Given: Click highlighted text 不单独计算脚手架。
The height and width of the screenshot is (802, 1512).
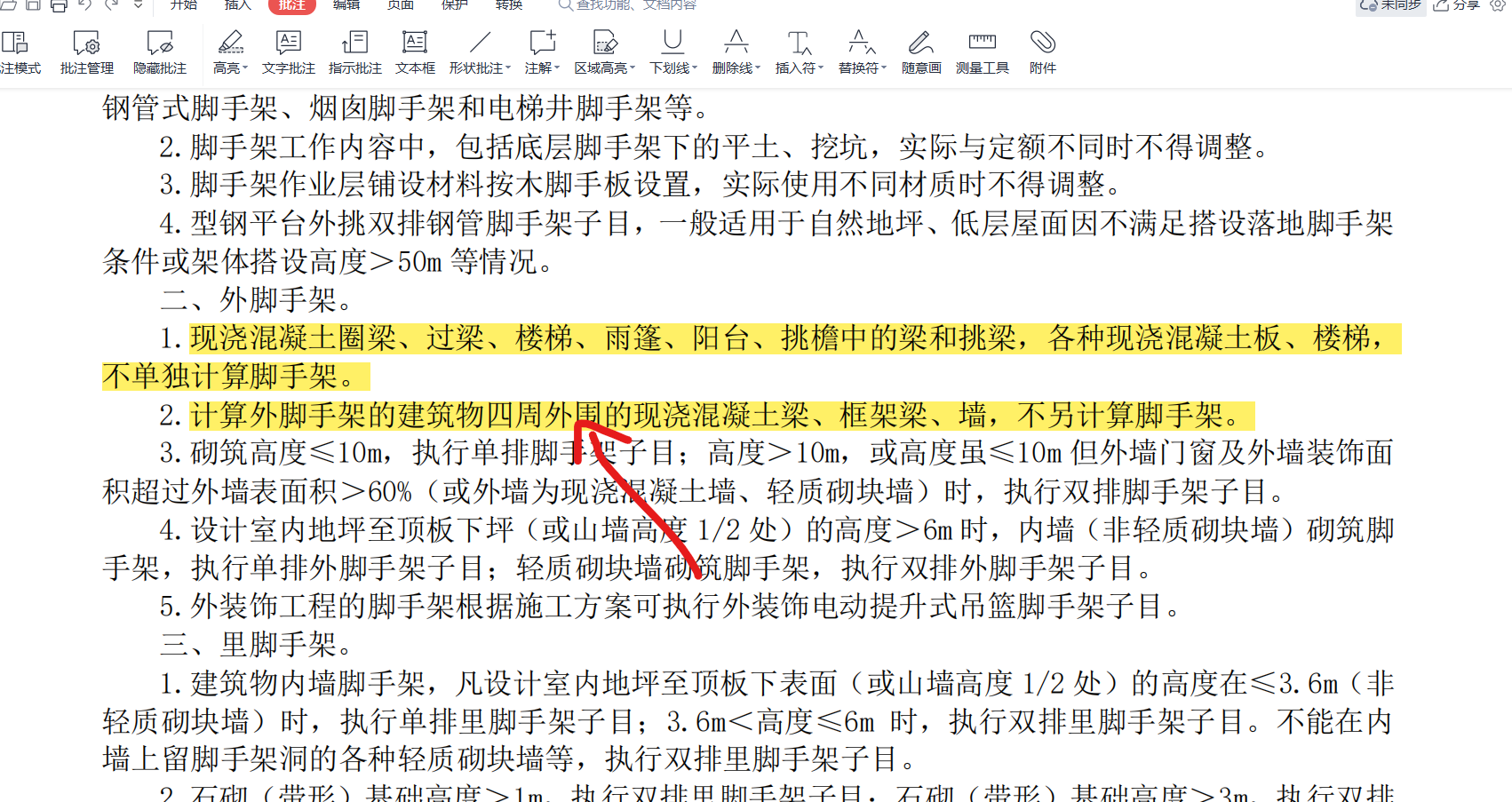Looking at the screenshot, I should pos(236,376).
